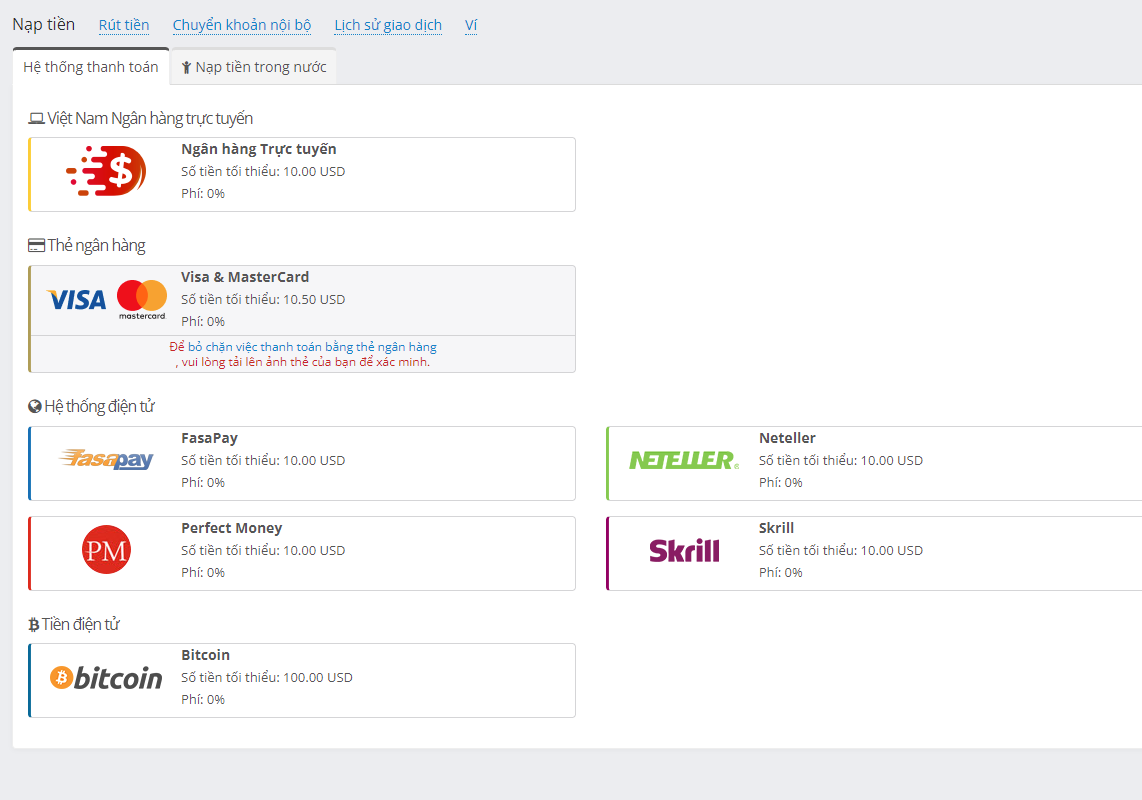Click Perfect Money's minimum amount 10.00 USD text

[x=263, y=550]
